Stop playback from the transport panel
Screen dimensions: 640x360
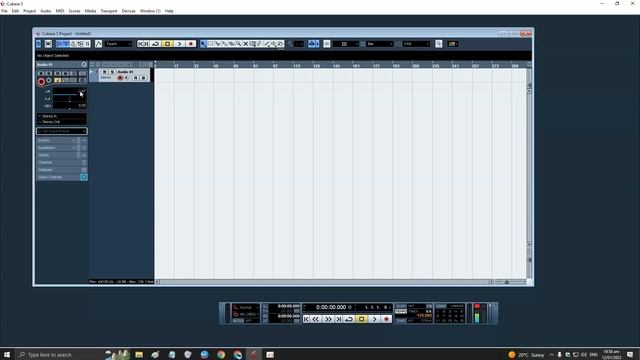coord(362,319)
